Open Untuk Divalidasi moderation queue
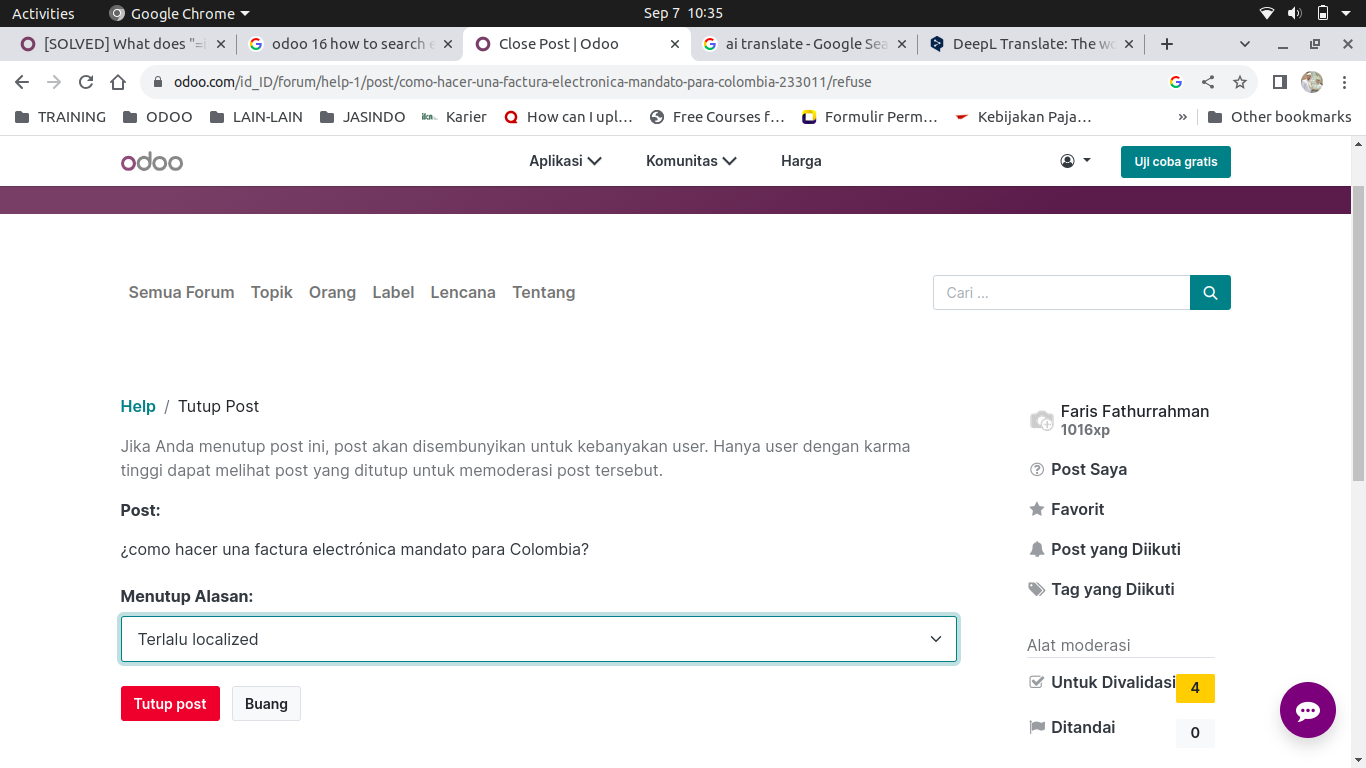The image size is (1366, 768). (x=1112, y=682)
